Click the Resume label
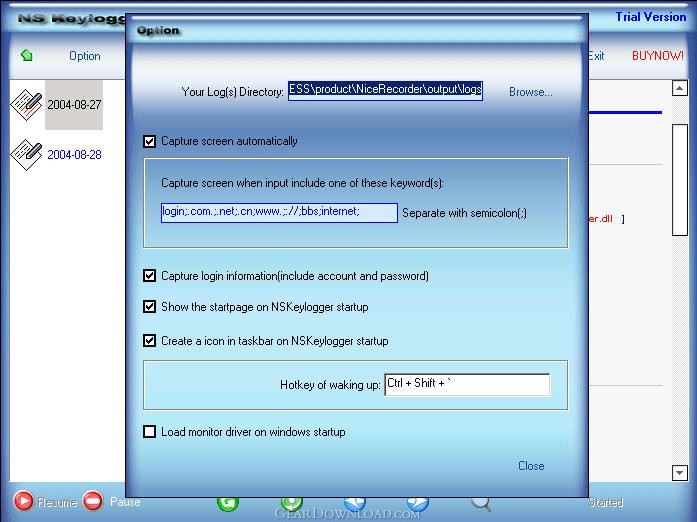Screen dimensions: 697x522 click(x=57, y=502)
